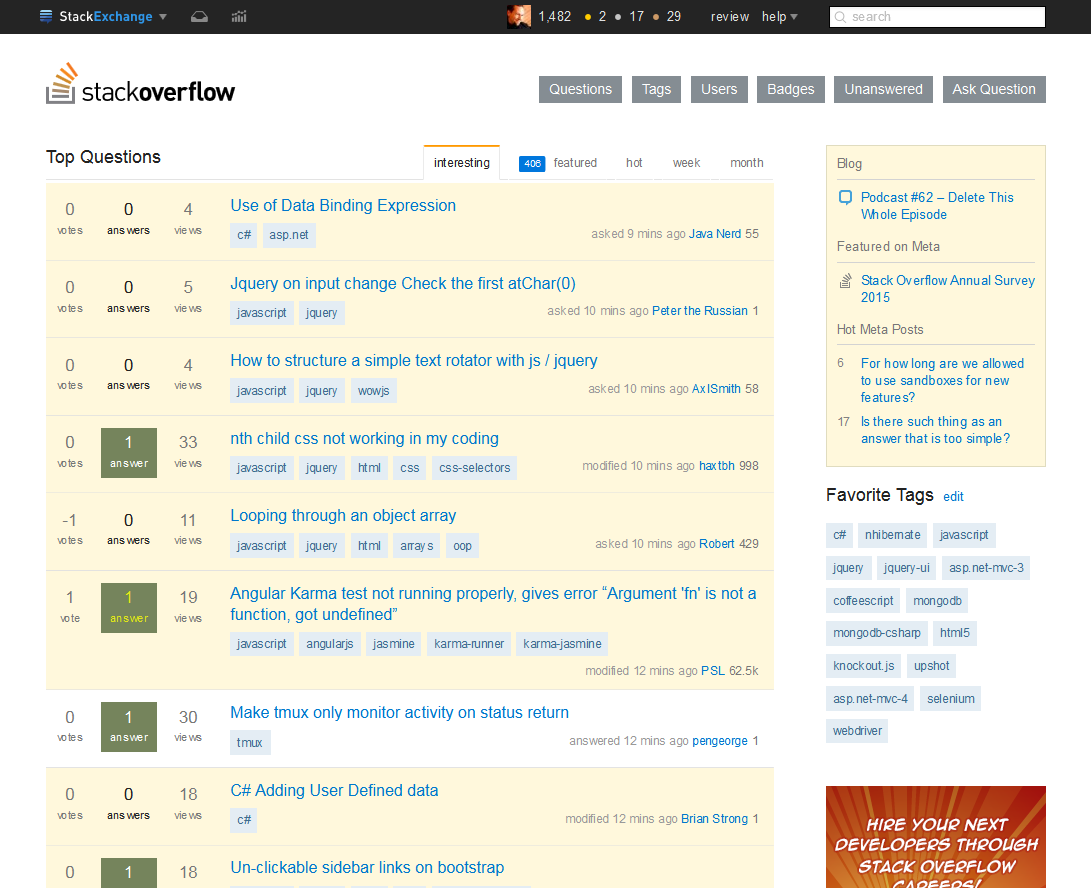Click the blog speech bubble icon
Image resolution: width=1091 pixels, height=888 pixels.
(845, 198)
